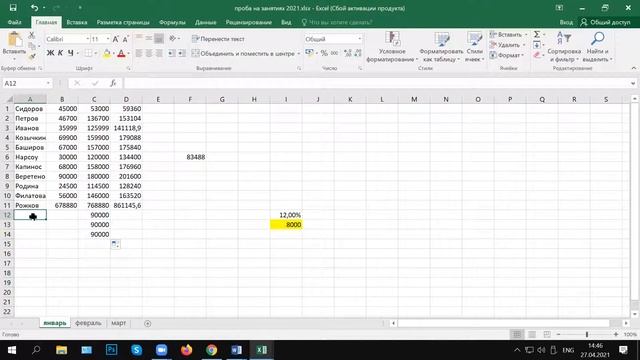This screenshot has width=640, height=360.
Task: Click Format (Формат) cells button
Action: pos(506,55)
